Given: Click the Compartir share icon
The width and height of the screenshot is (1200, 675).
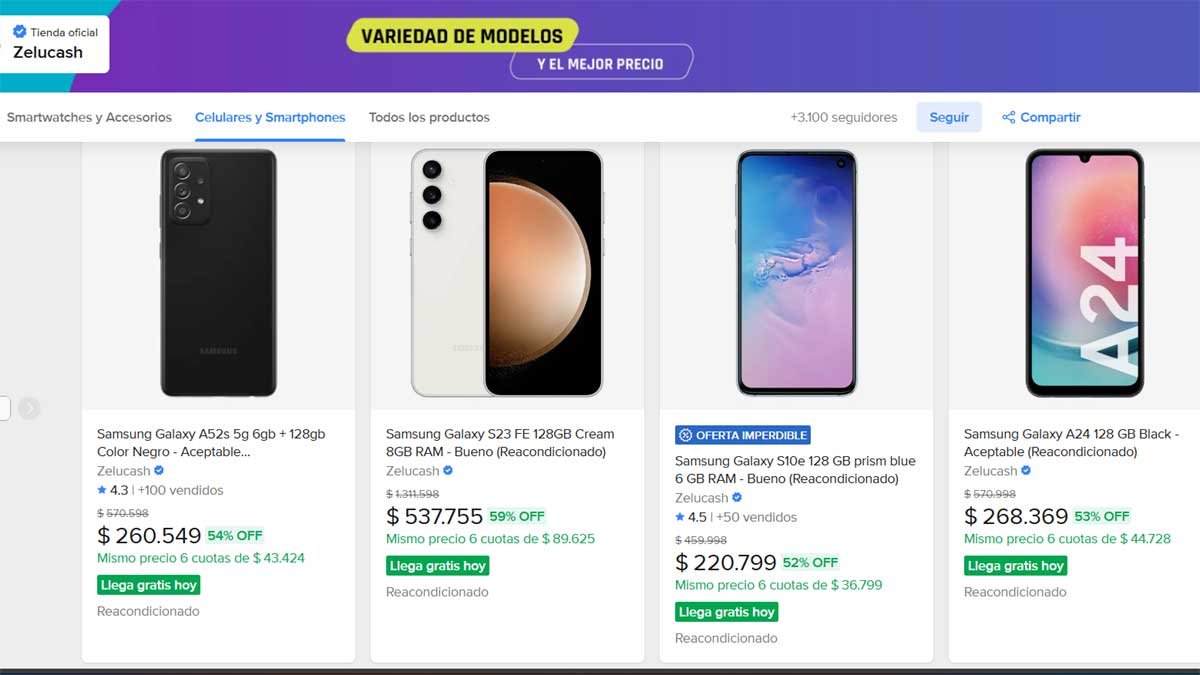Looking at the screenshot, I should click(1010, 117).
